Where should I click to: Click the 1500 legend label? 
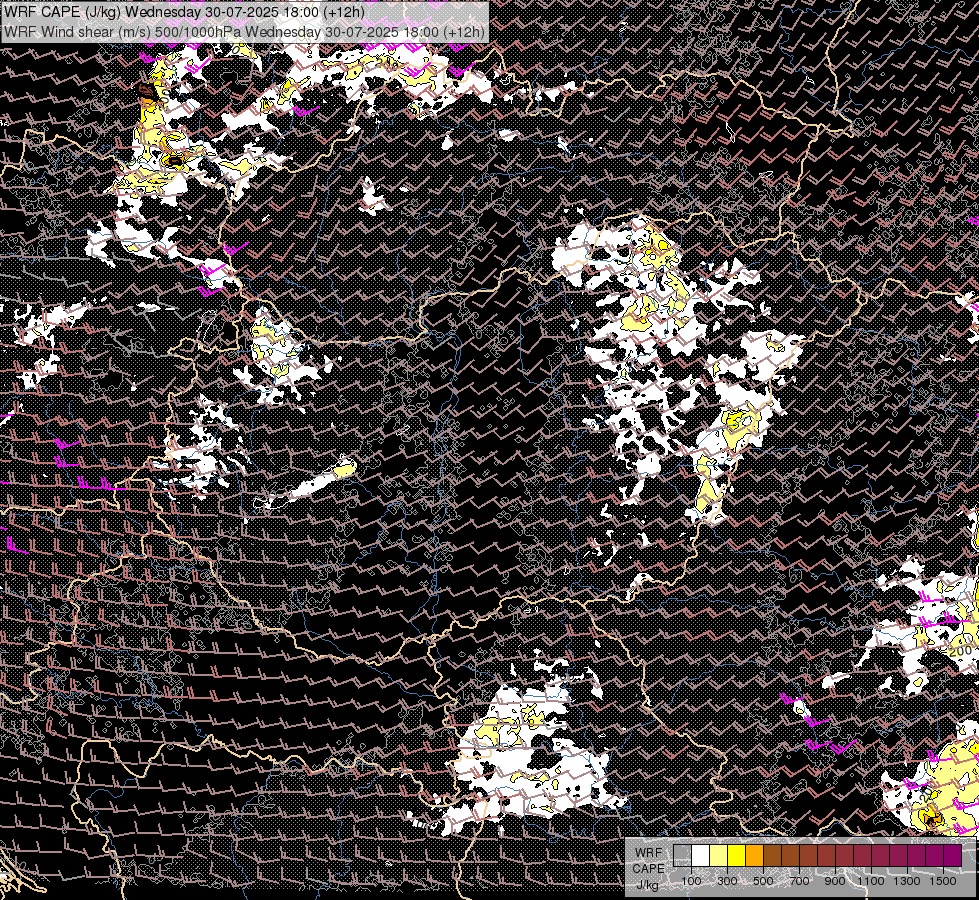943,881
